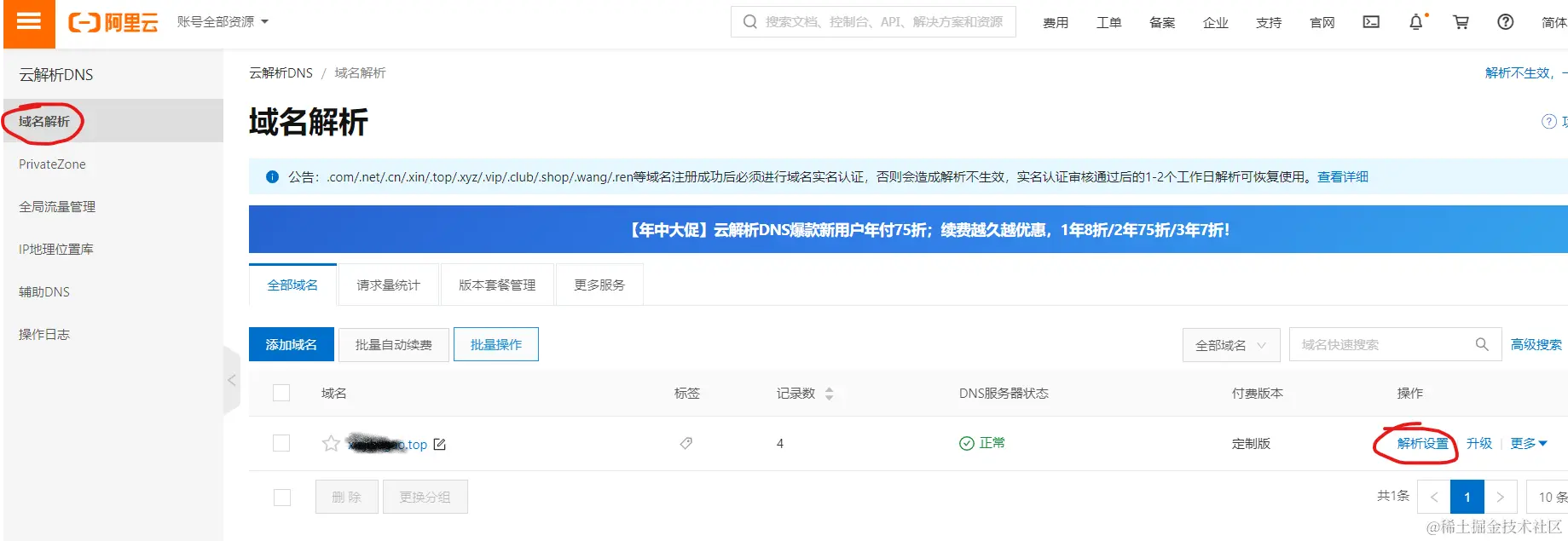Screen dimensions: 1568x541
Task: Switch language via 简体 at top right
Action: (x=1554, y=23)
